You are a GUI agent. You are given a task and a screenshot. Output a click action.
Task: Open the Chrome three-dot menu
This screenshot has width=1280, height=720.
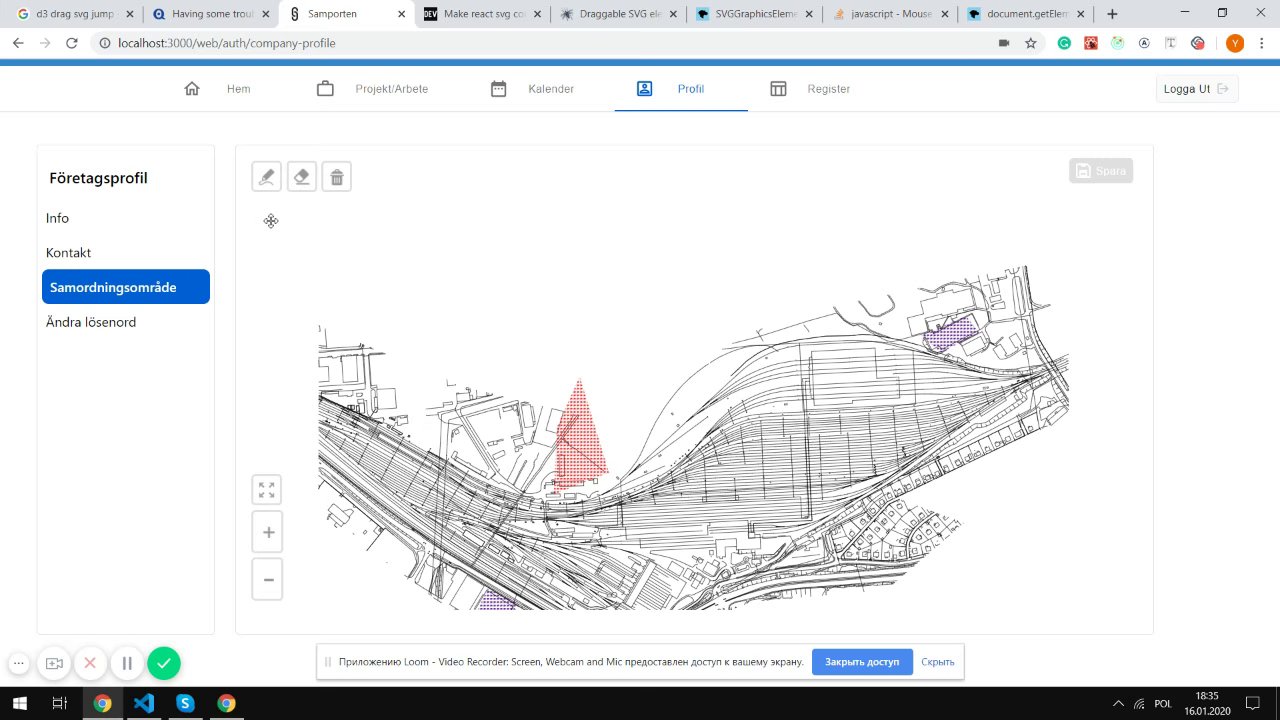point(1262,43)
